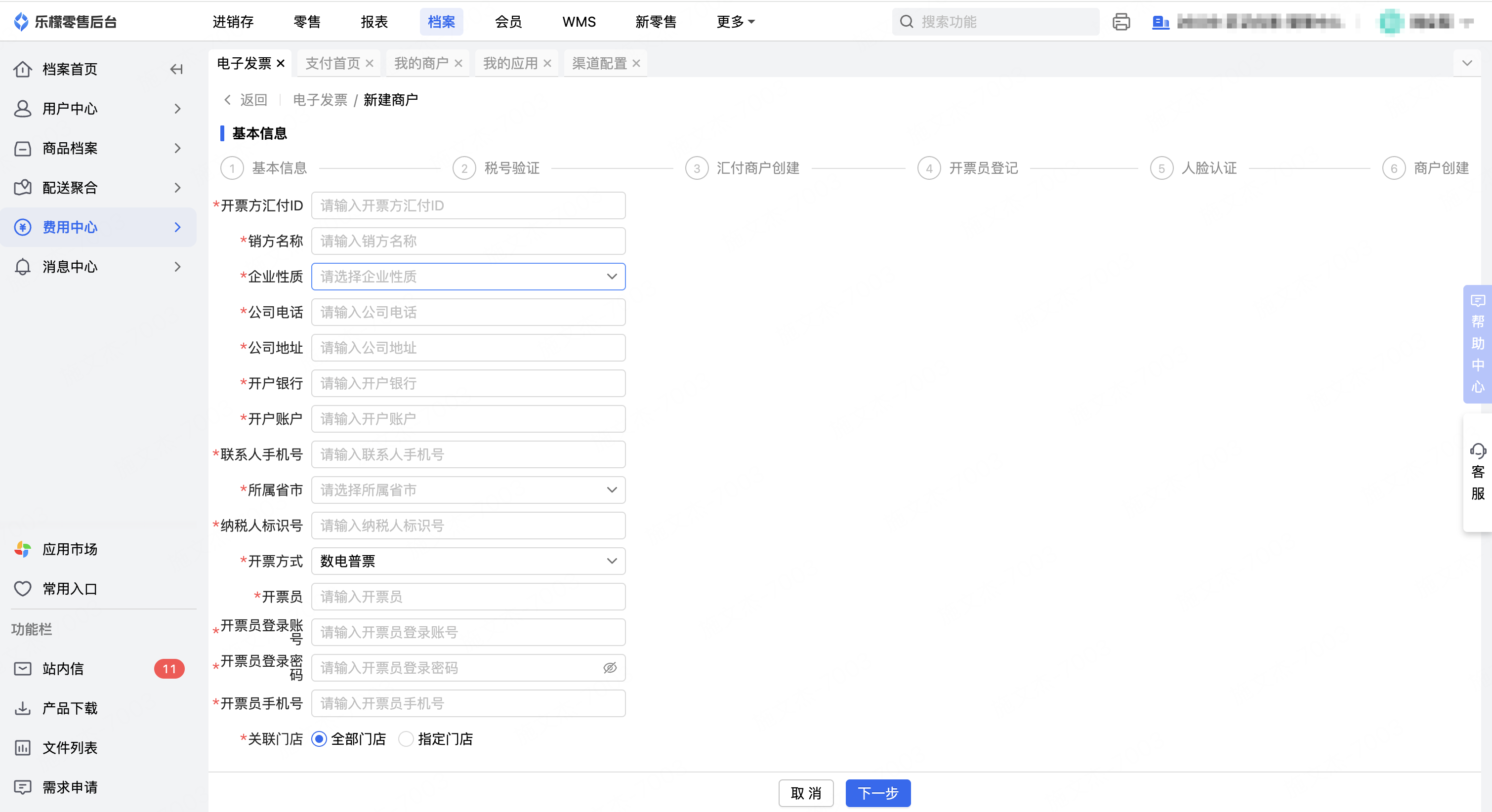Switch to the 支付首页 tab

332,63
